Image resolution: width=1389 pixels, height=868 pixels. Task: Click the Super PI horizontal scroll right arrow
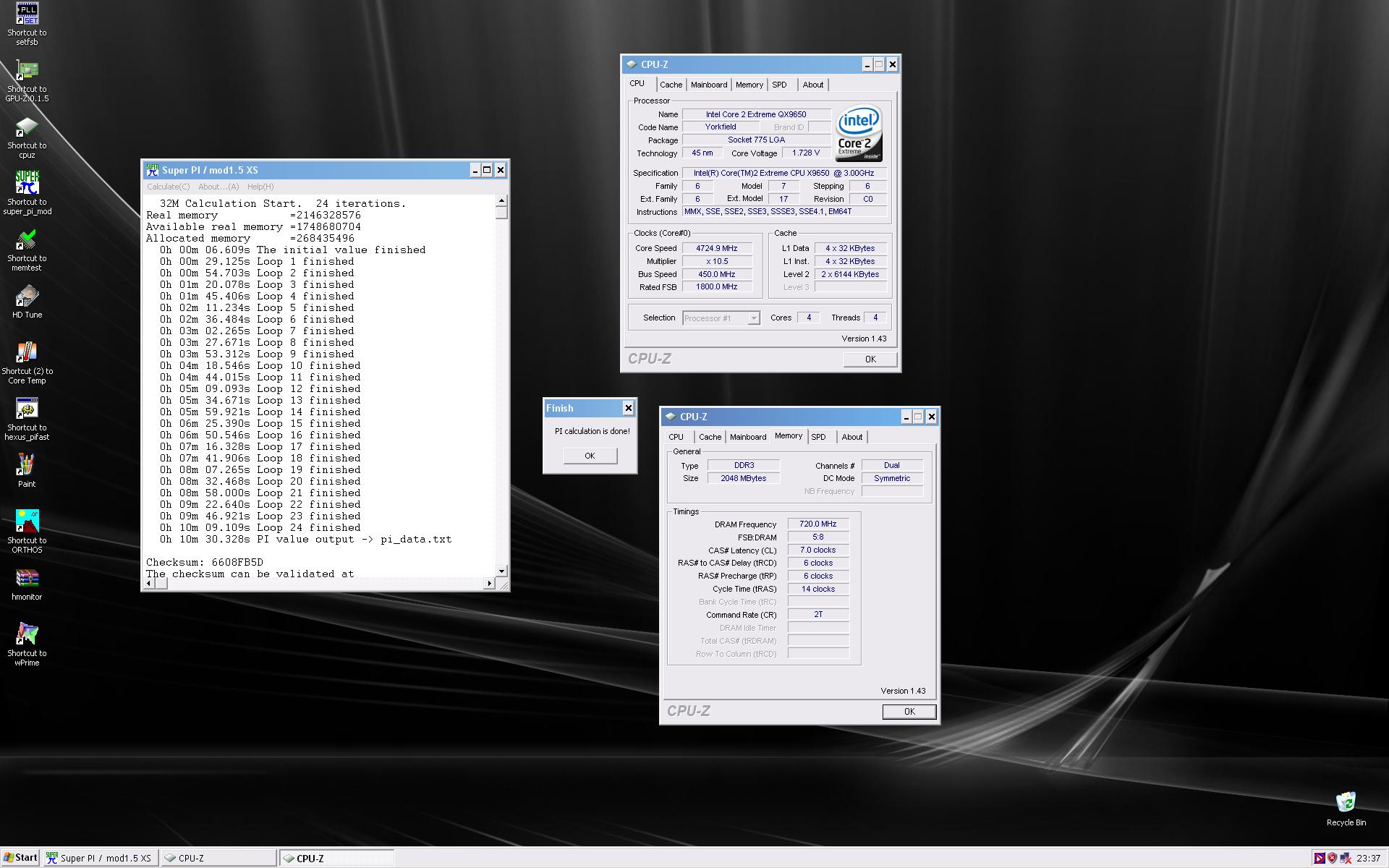[489, 584]
